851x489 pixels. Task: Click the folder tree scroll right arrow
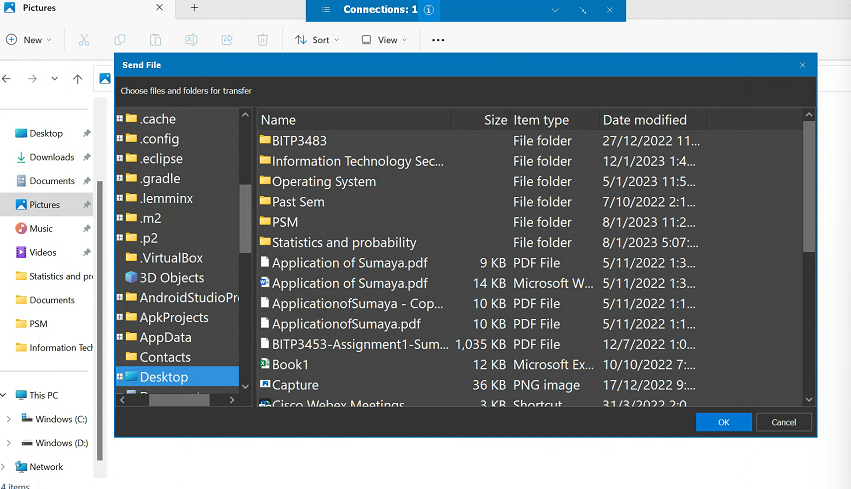click(232, 400)
